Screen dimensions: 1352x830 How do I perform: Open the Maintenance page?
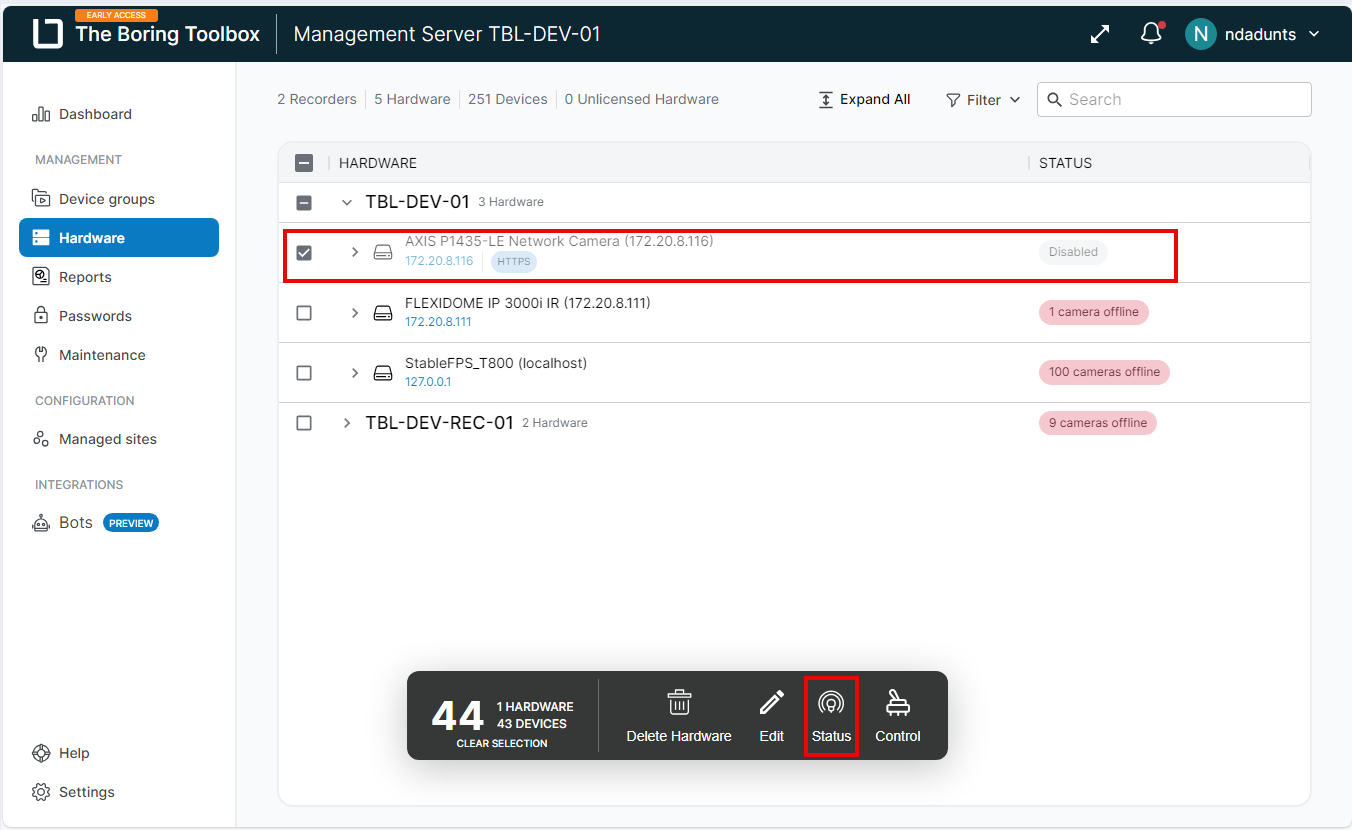pos(102,355)
